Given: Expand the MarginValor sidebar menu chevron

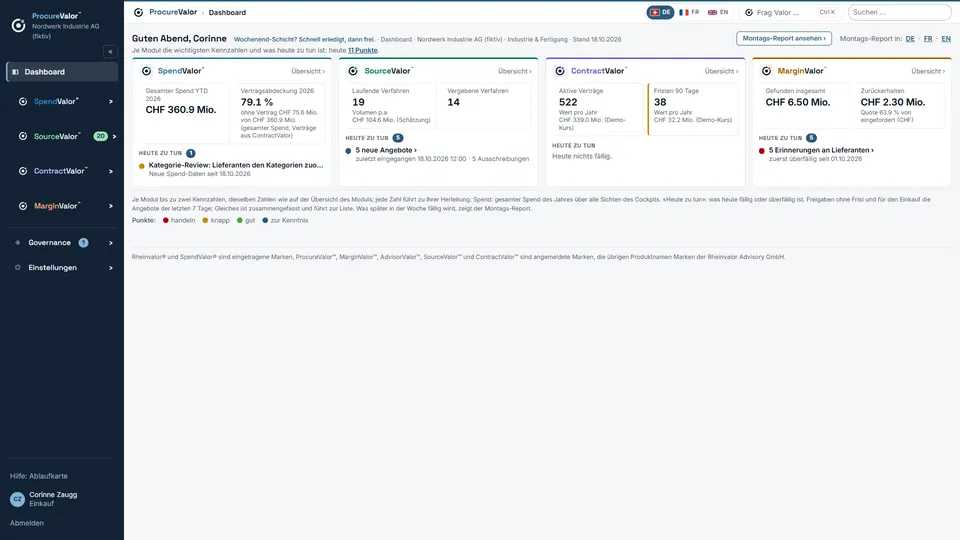Looking at the screenshot, I should 111,206.
